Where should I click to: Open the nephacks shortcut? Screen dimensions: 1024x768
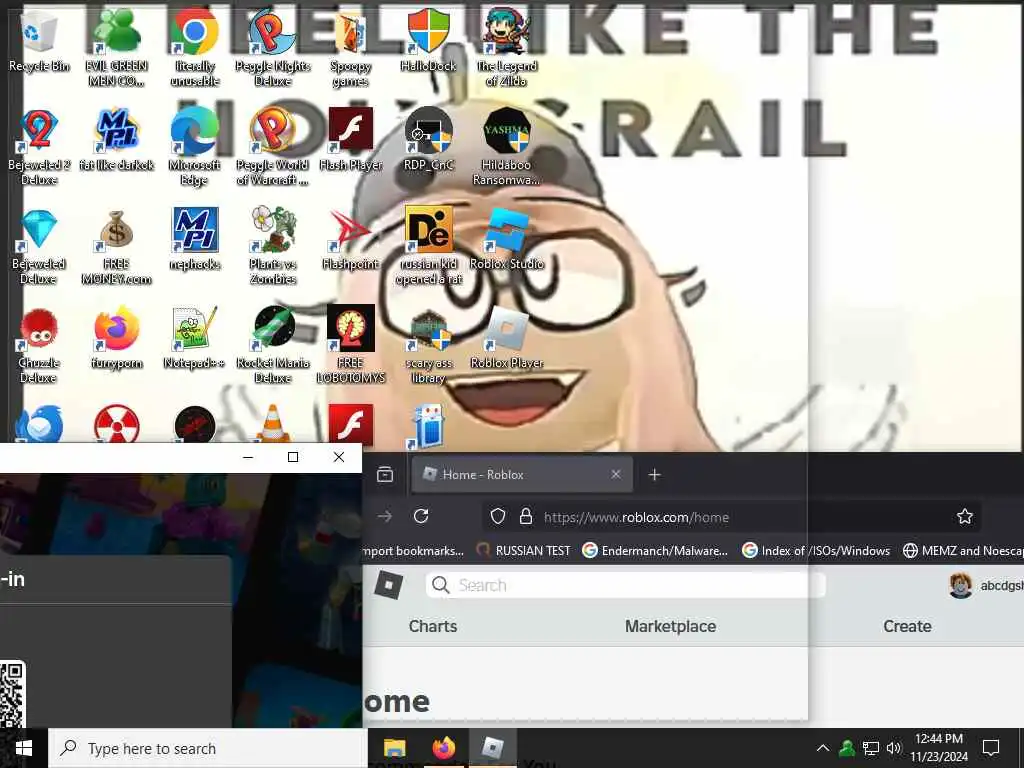click(195, 239)
